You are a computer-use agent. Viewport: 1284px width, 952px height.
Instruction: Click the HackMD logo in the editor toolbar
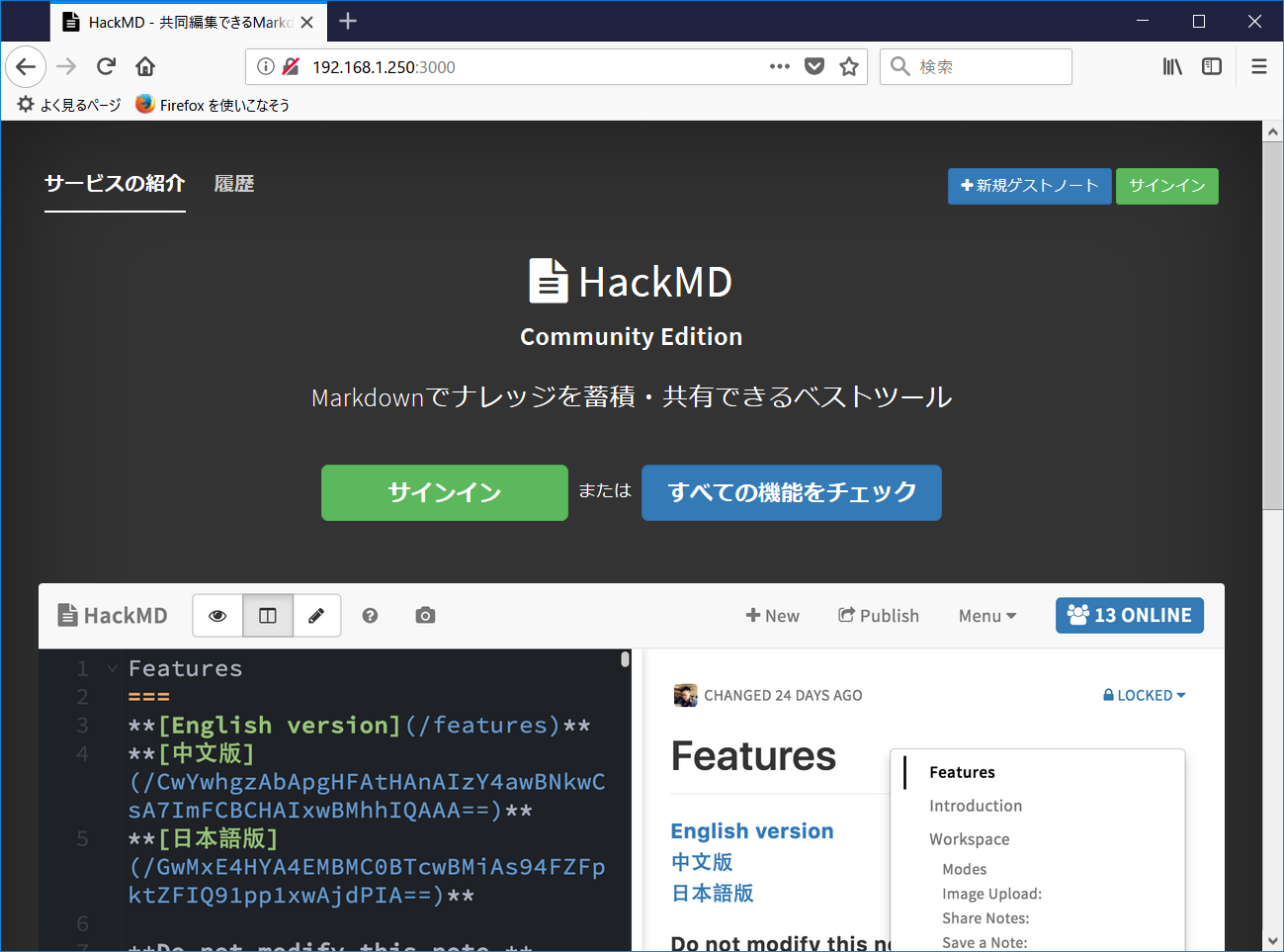click(112, 615)
